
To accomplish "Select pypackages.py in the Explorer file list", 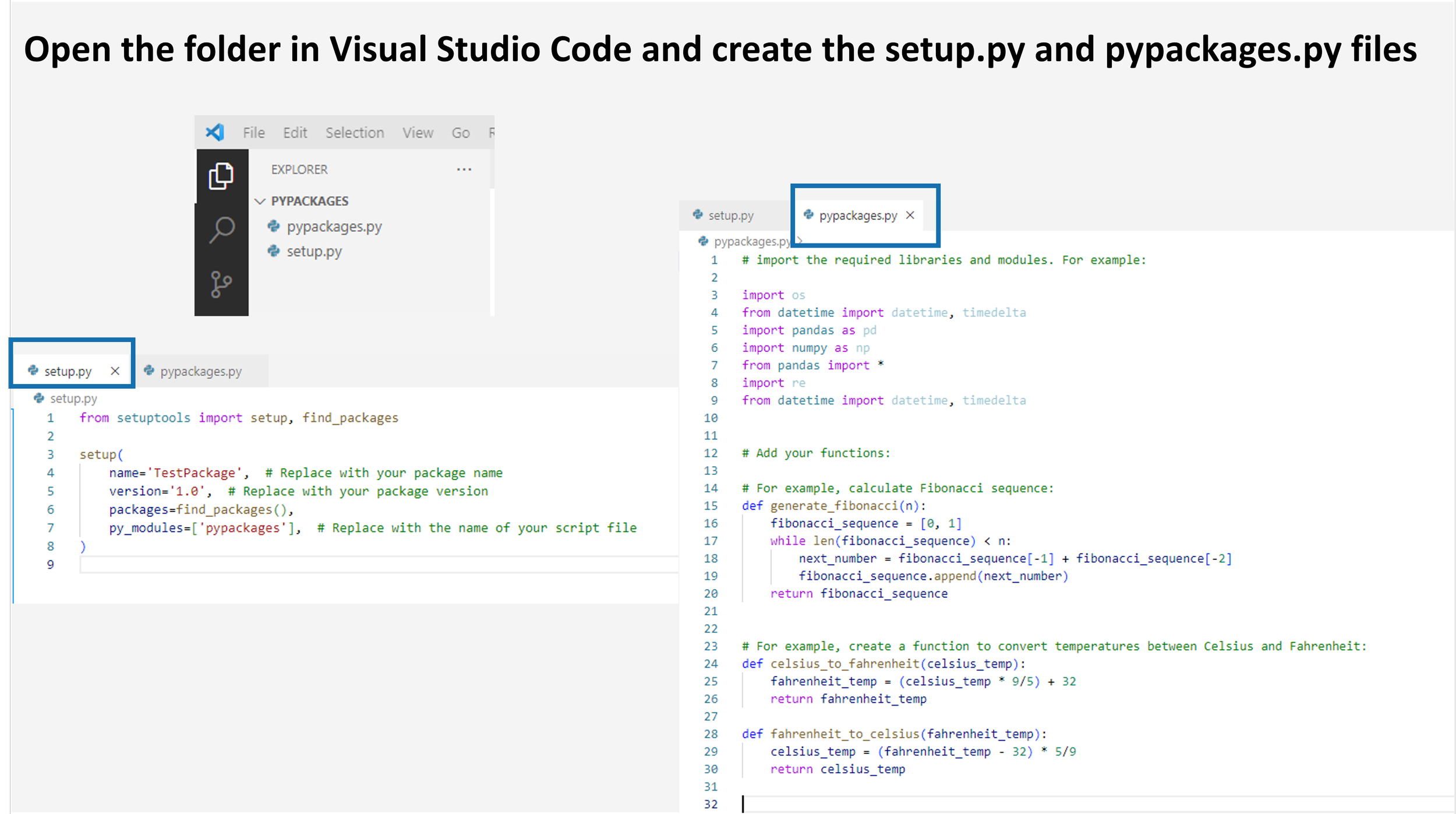I will coord(334,227).
